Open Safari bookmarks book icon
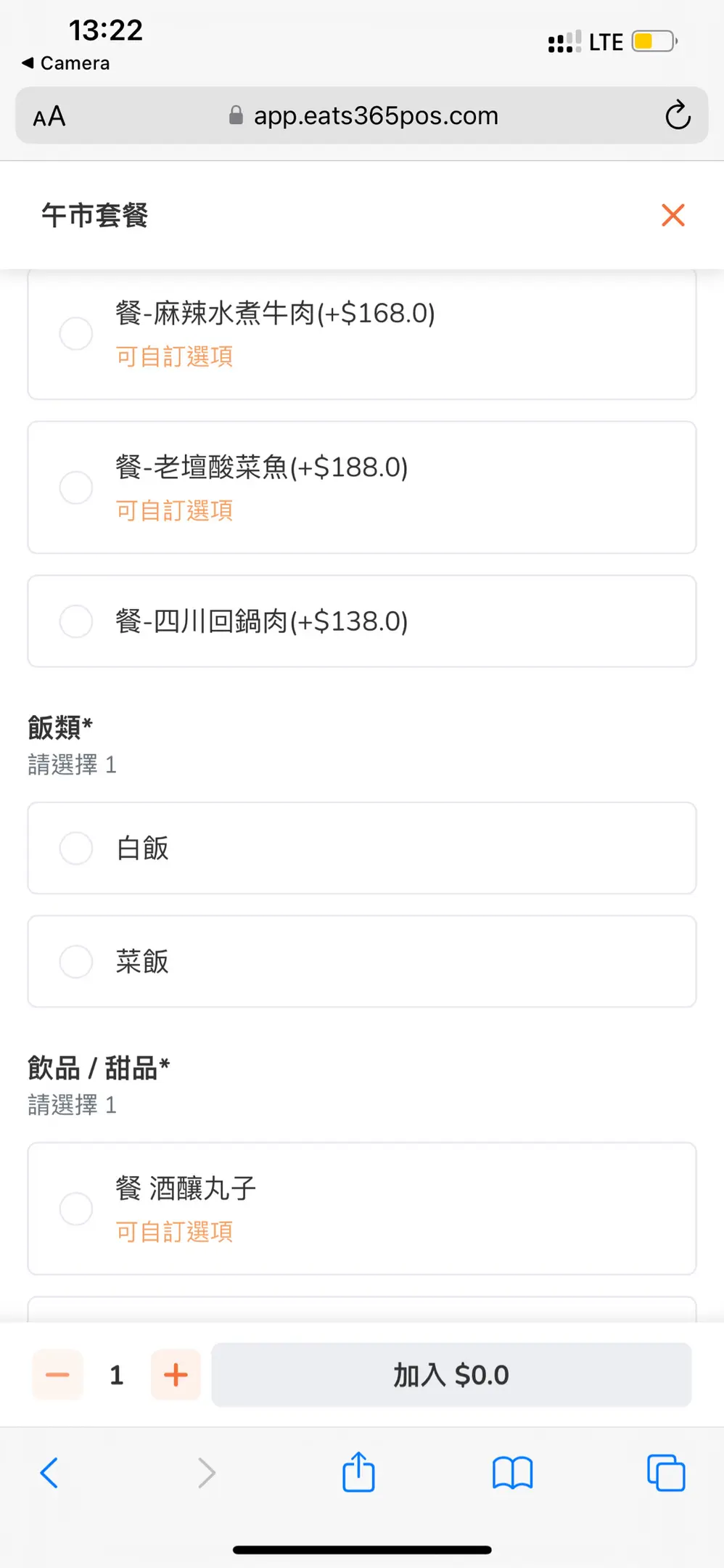This screenshot has width=724, height=1568. [512, 1473]
